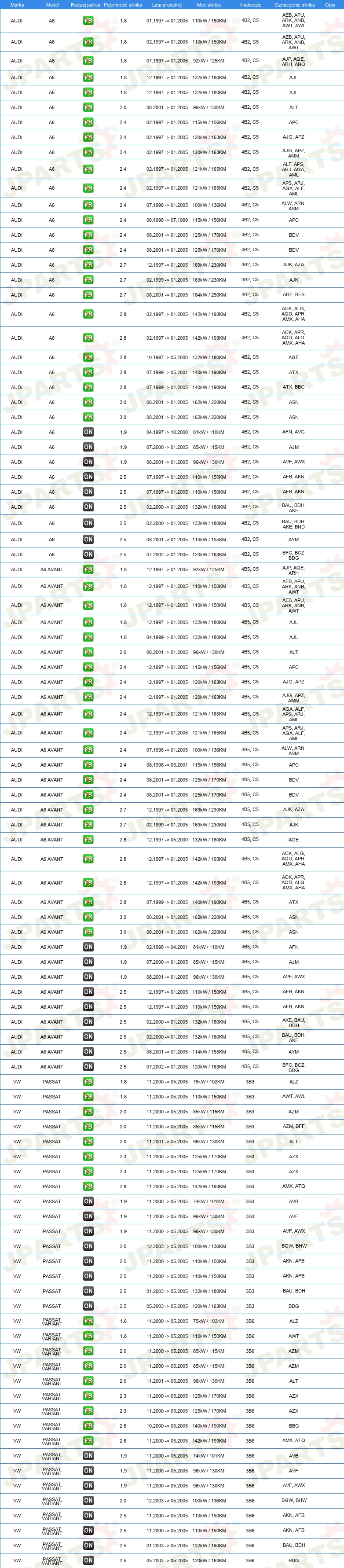Click the Model column header
The image size is (344, 1568).
(52, 5)
